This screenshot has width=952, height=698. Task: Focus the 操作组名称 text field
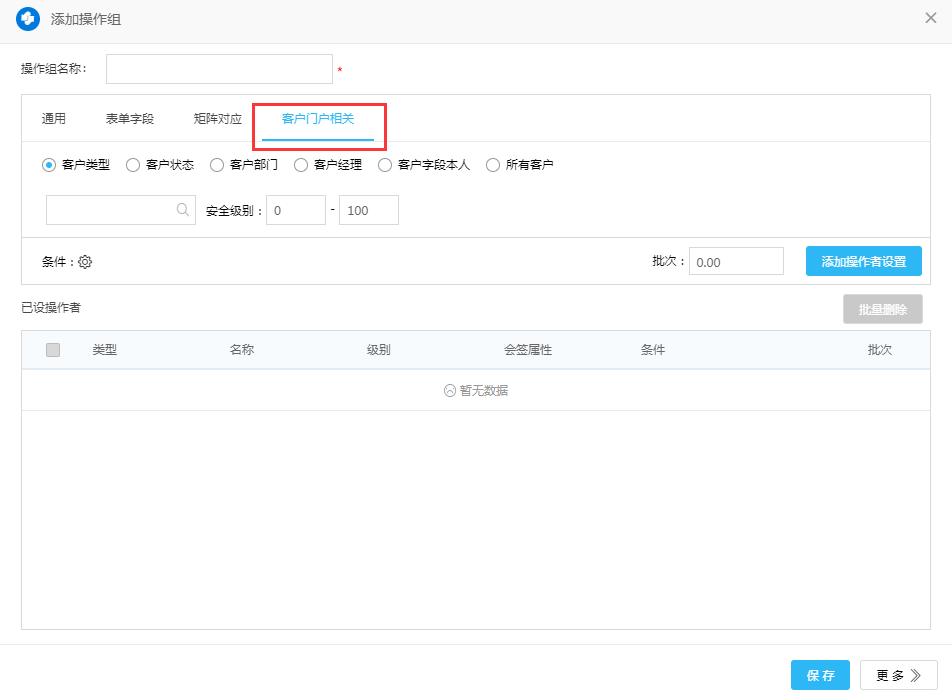coord(219,69)
